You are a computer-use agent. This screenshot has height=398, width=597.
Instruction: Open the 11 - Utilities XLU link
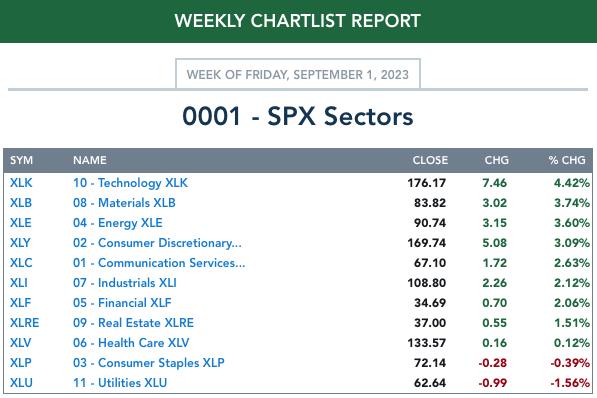click(120, 383)
